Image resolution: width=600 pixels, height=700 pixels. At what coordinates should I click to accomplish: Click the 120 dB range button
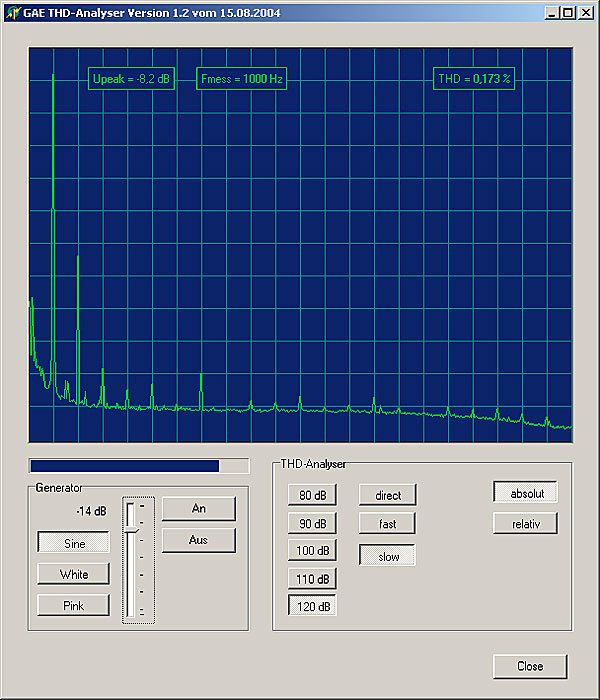312,606
